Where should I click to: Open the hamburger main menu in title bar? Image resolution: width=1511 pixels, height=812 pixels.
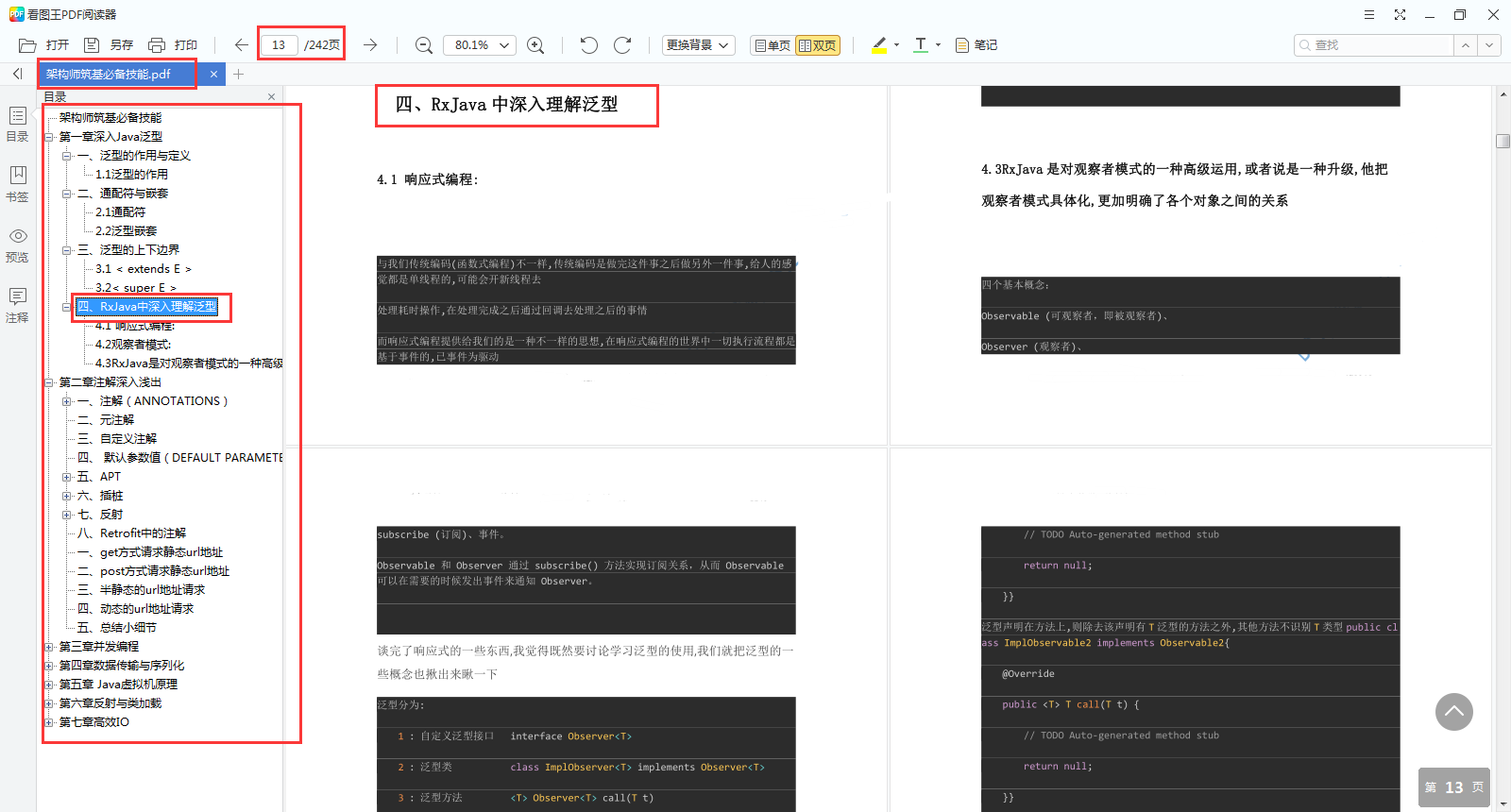click(x=1369, y=14)
